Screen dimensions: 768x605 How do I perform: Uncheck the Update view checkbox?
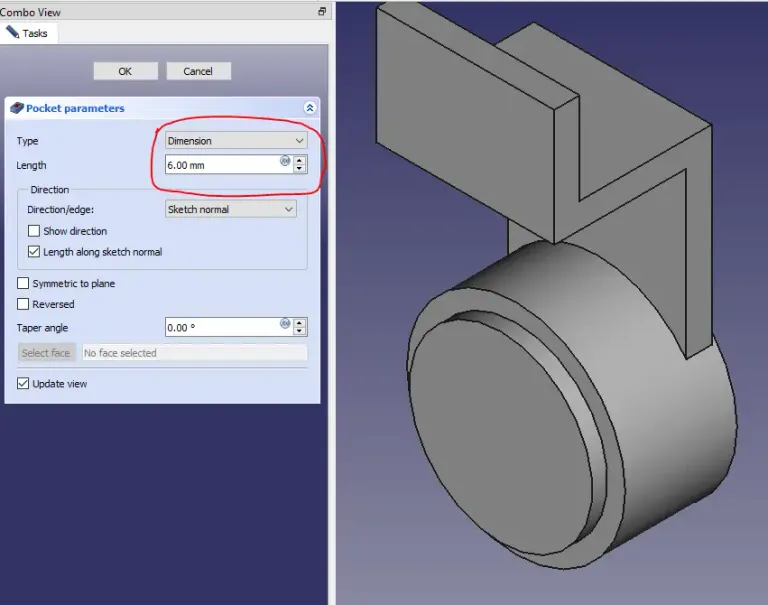[23, 384]
